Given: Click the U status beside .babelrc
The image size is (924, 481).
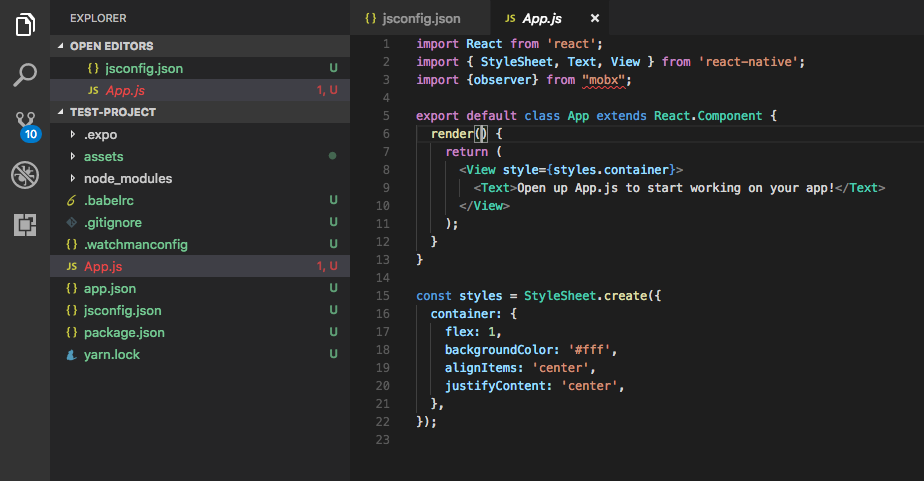Looking at the screenshot, I should pyautogui.click(x=334, y=200).
